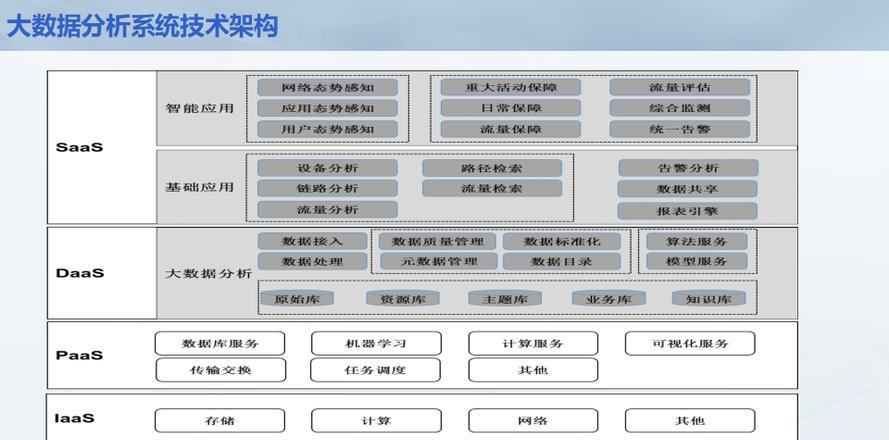Click the 重大活动保障 box
This screenshot has width=889, height=440.
pyautogui.click(x=510, y=87)
